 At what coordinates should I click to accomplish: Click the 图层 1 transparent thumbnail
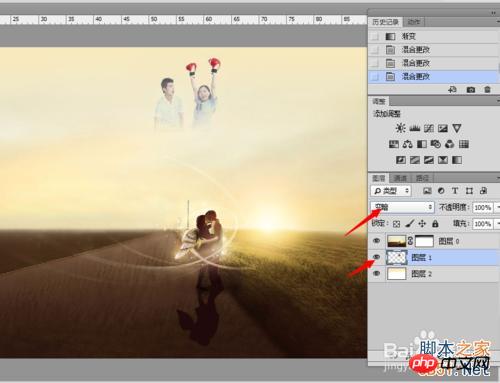[397, 257]
